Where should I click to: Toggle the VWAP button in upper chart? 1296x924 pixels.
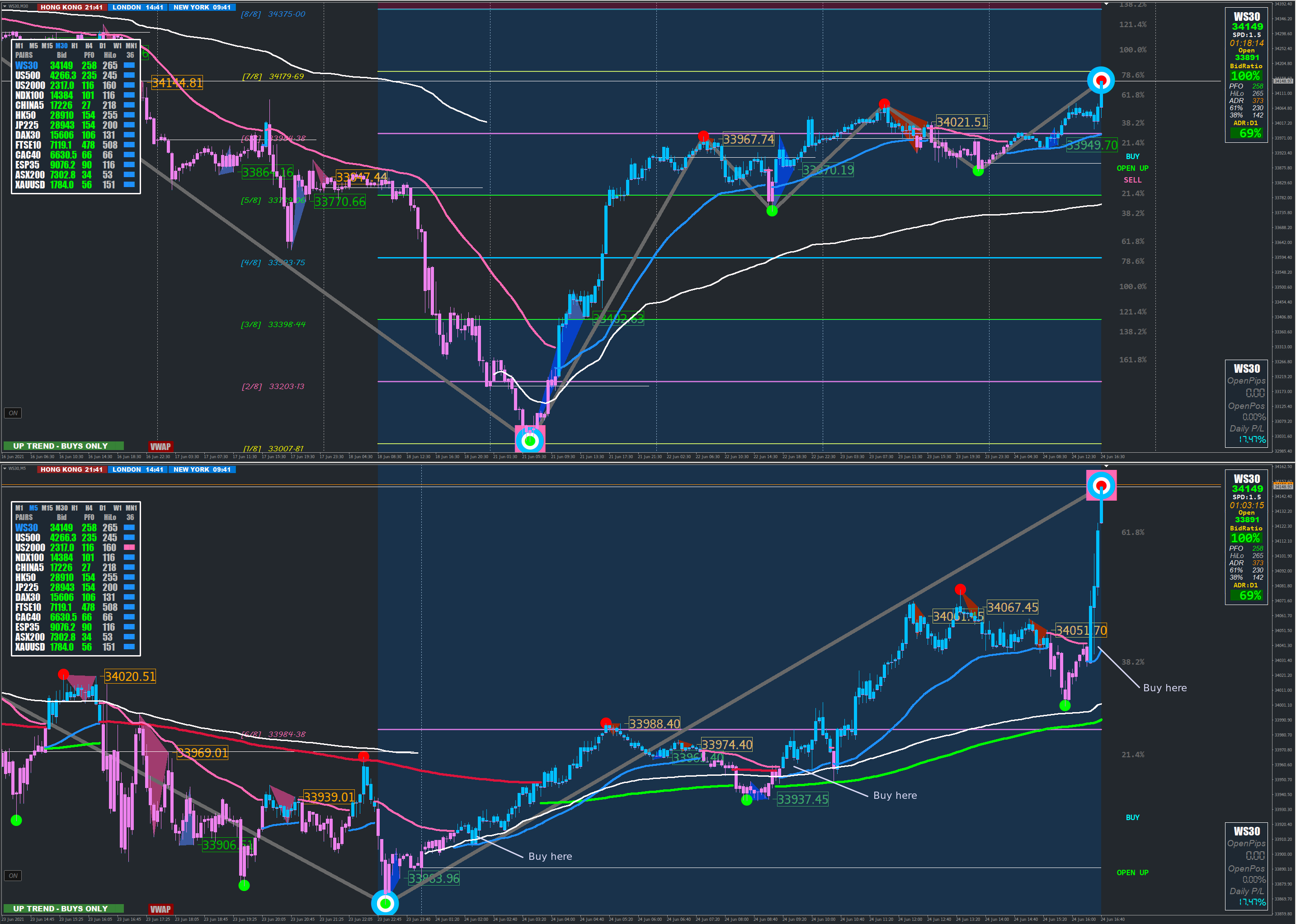[x=160, y=447]
